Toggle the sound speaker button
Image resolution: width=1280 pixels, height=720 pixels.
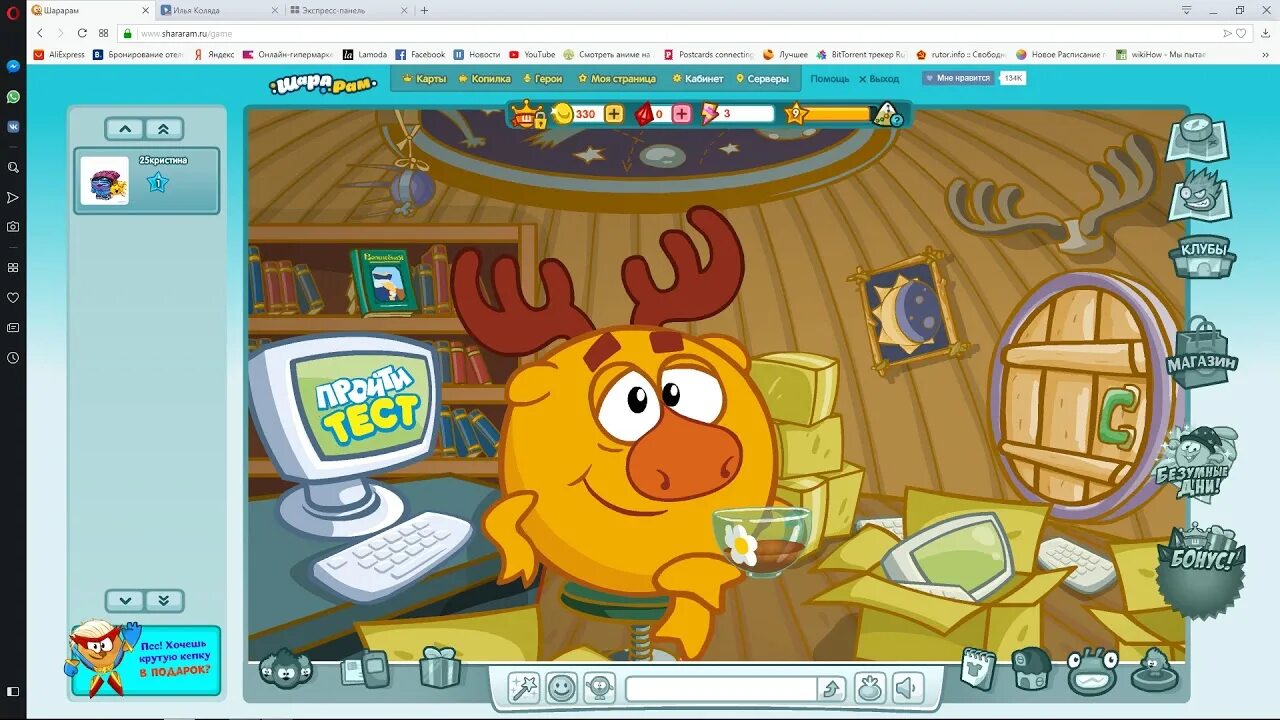tap(907, 688)
